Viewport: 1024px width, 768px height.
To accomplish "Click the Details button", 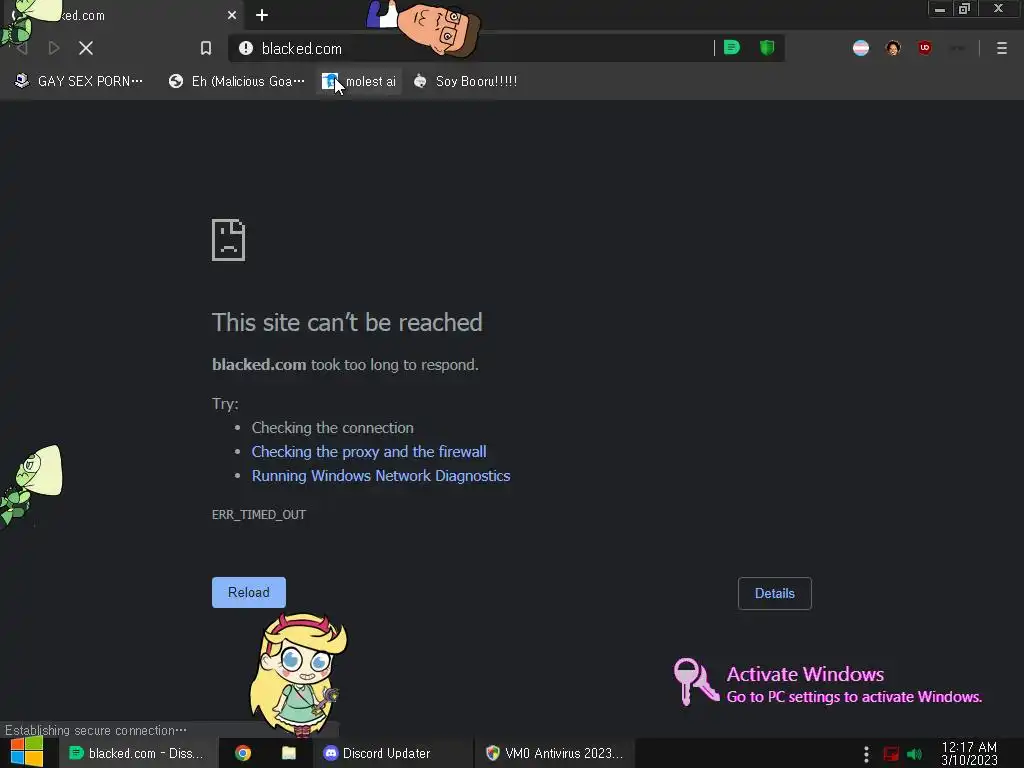I will [x=775, y=594].
